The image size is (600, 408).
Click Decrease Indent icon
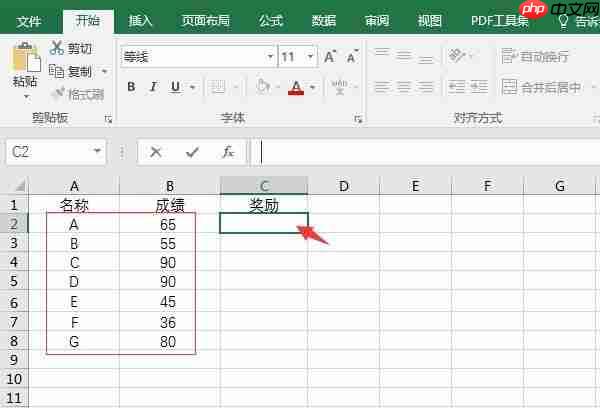(x=456, y=87)
